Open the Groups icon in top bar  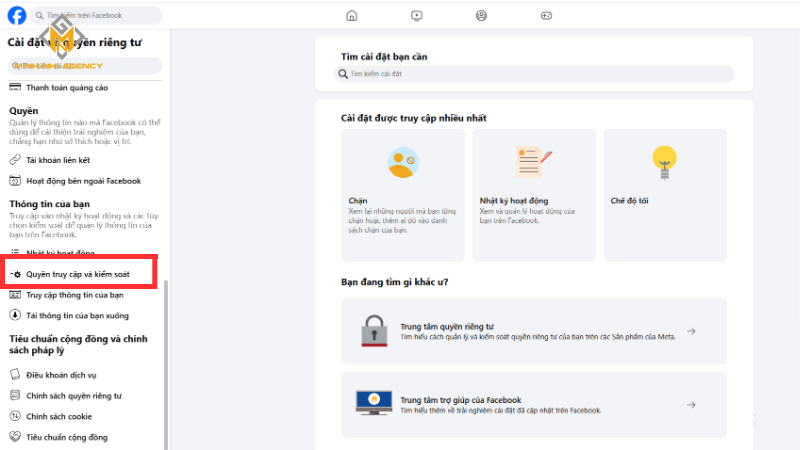click(x=482, y=15)
